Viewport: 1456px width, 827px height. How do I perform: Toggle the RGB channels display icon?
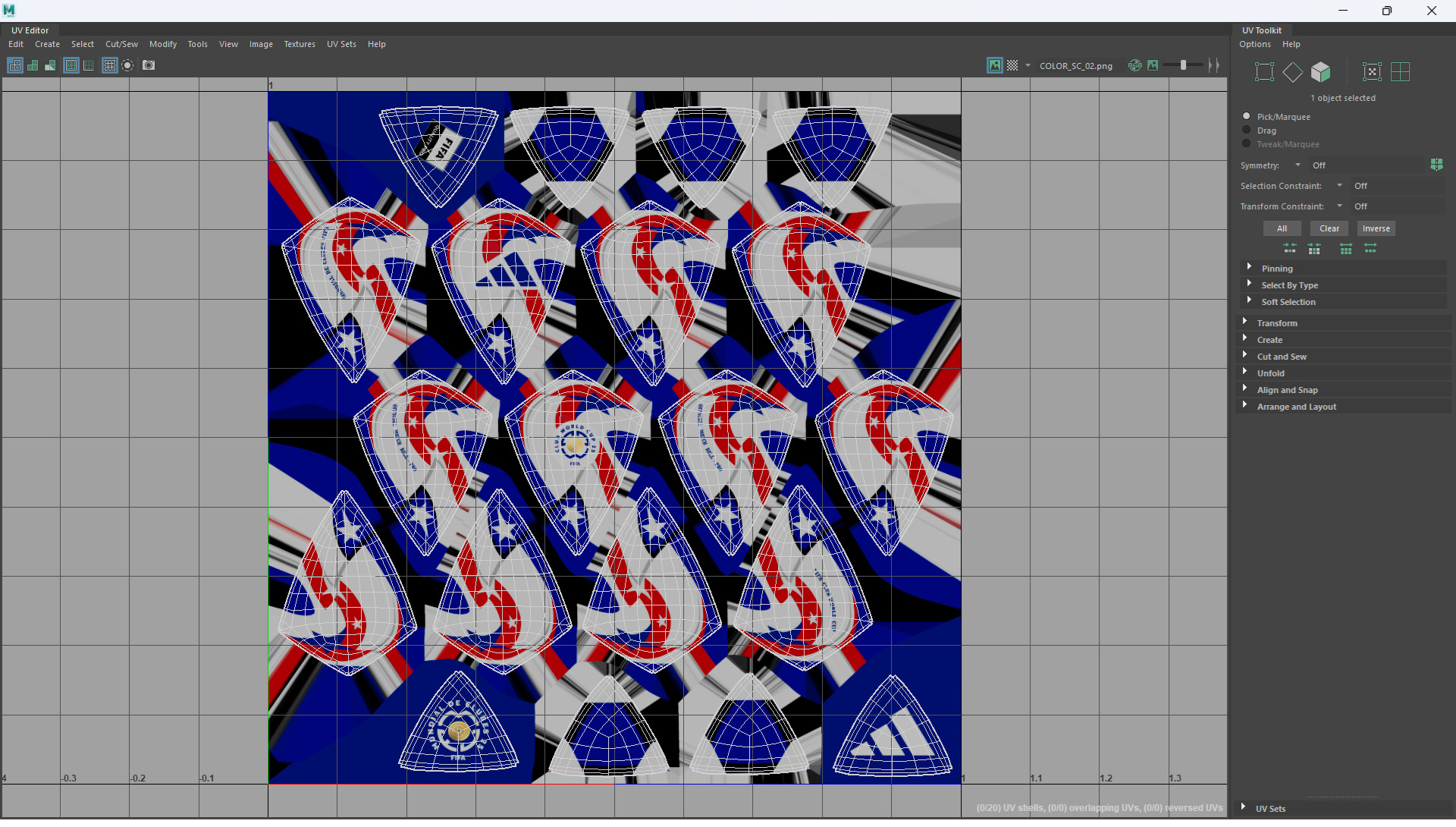1135,66
